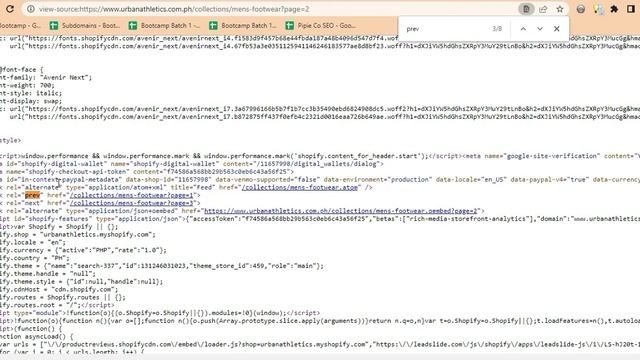The height and width of the screenshot is (360, 640).
Task: Click the 'function asyncLoad()' line
Action: [37, 336]
